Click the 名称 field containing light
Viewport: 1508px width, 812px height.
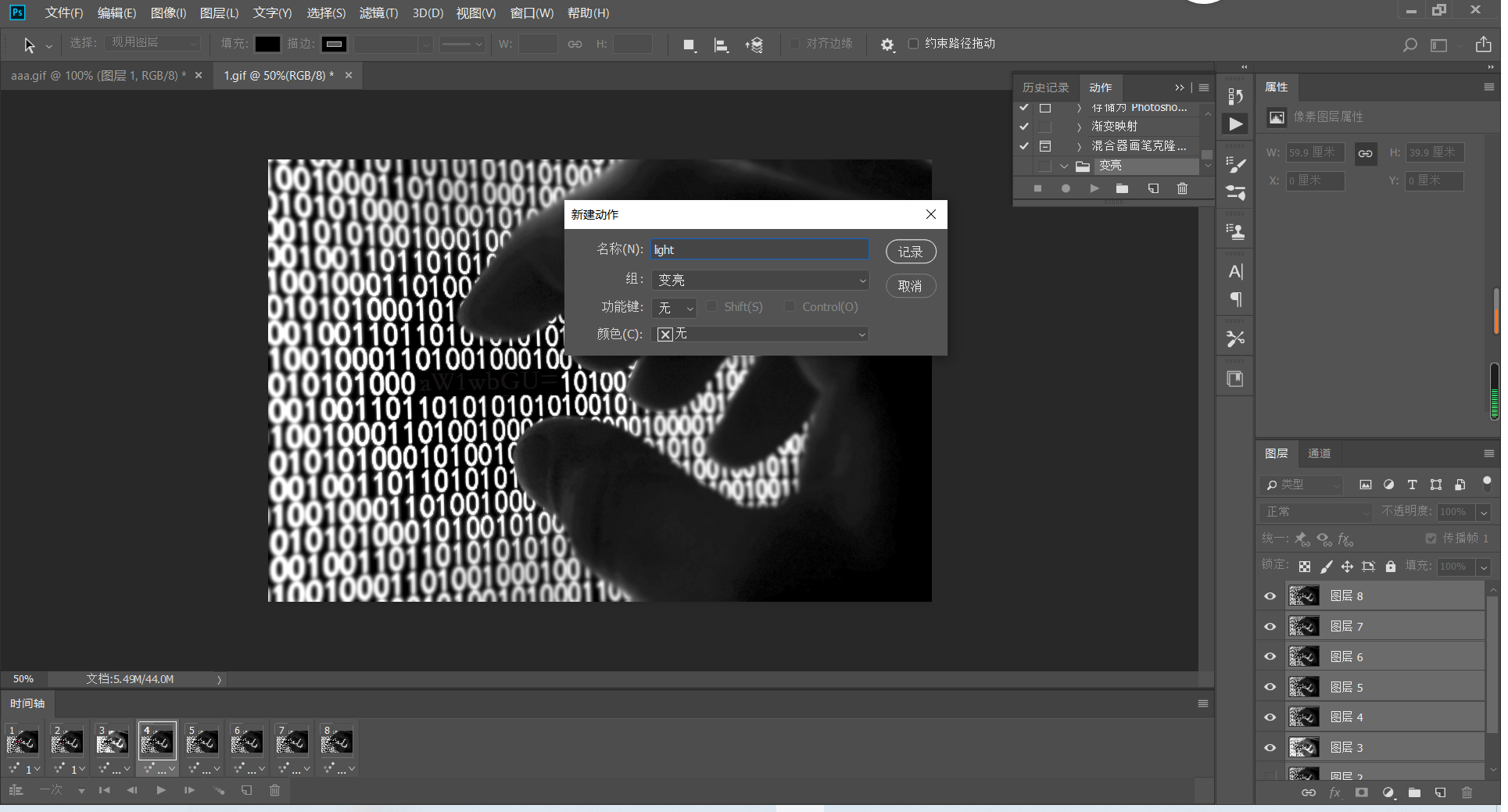[x=759, y=249]
